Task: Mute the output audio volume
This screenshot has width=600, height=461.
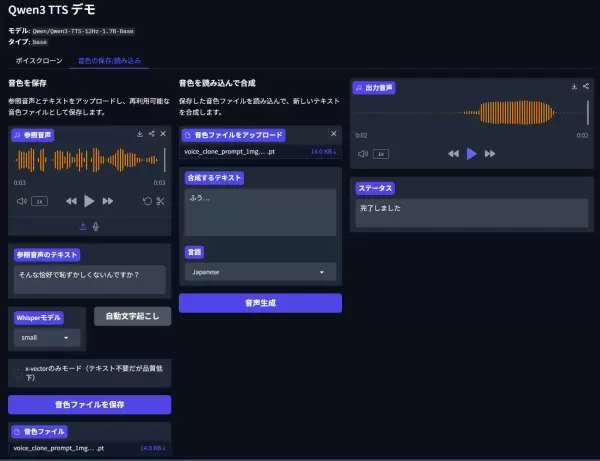Action: tap(363, 154)
